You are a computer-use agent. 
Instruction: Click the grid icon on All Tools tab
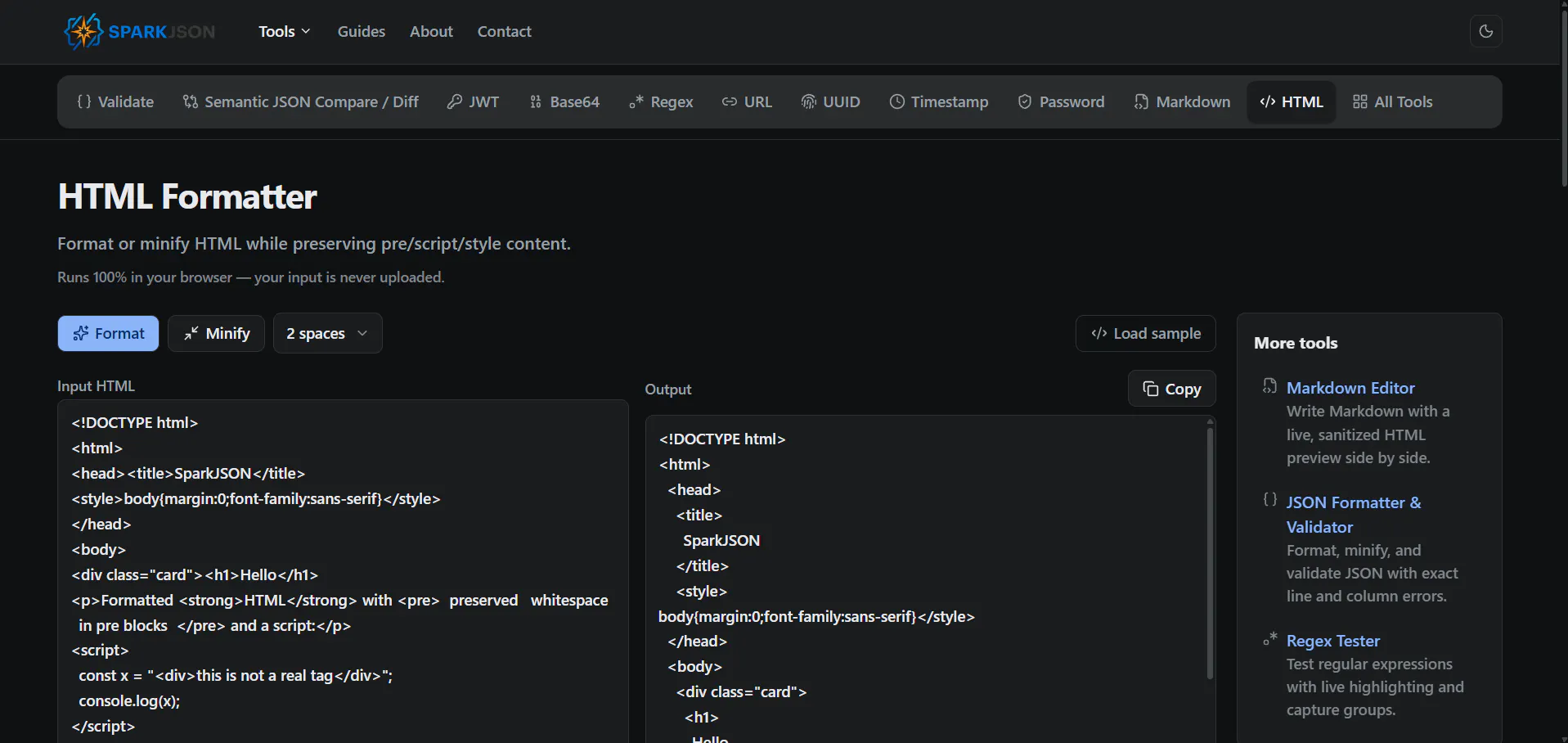tap(1359, 101)
